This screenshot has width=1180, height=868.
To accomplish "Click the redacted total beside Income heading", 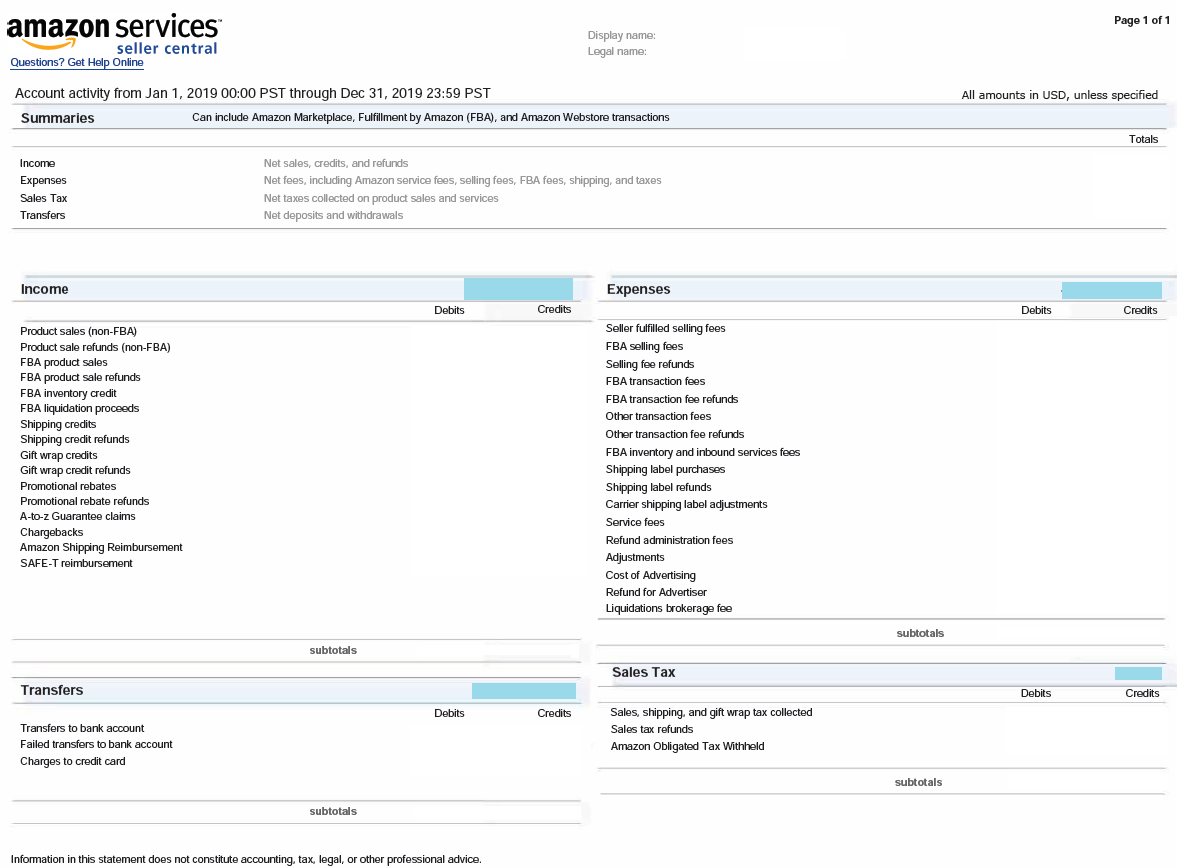I will pos(519,289).
